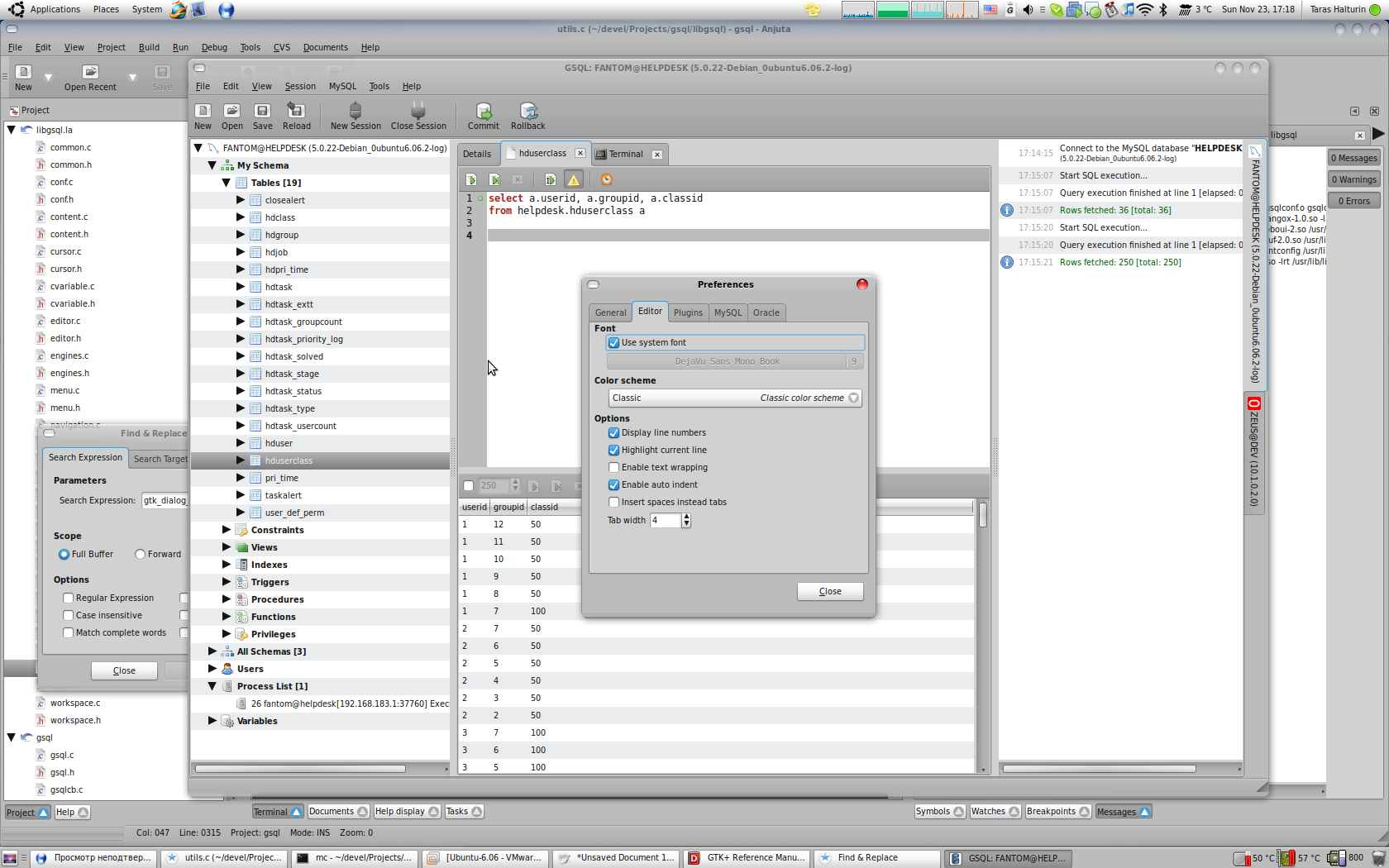
Task: Click the 0 Warnings button
Action: 1354,179
